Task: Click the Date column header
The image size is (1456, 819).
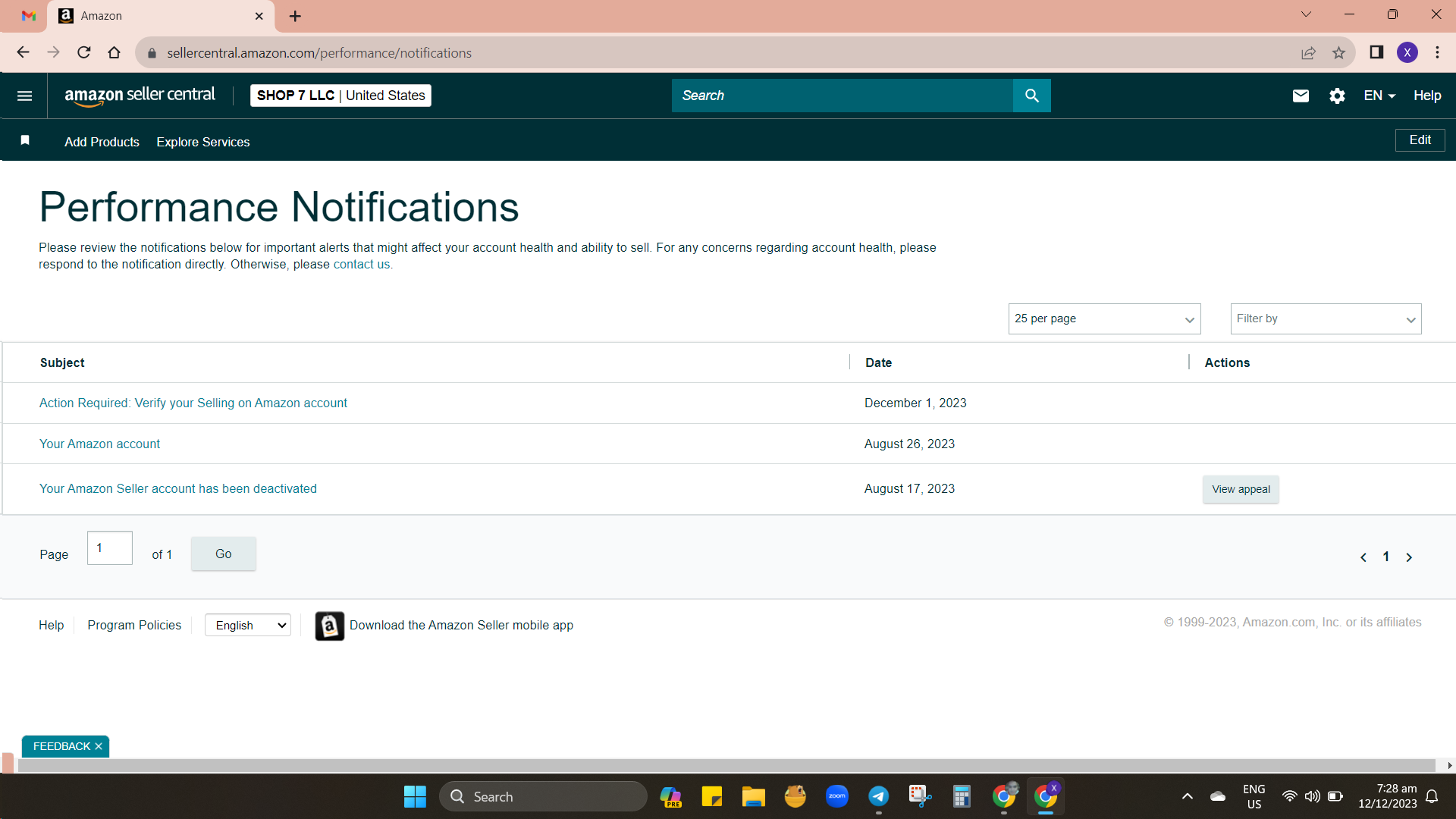Action: coord(878,363)
